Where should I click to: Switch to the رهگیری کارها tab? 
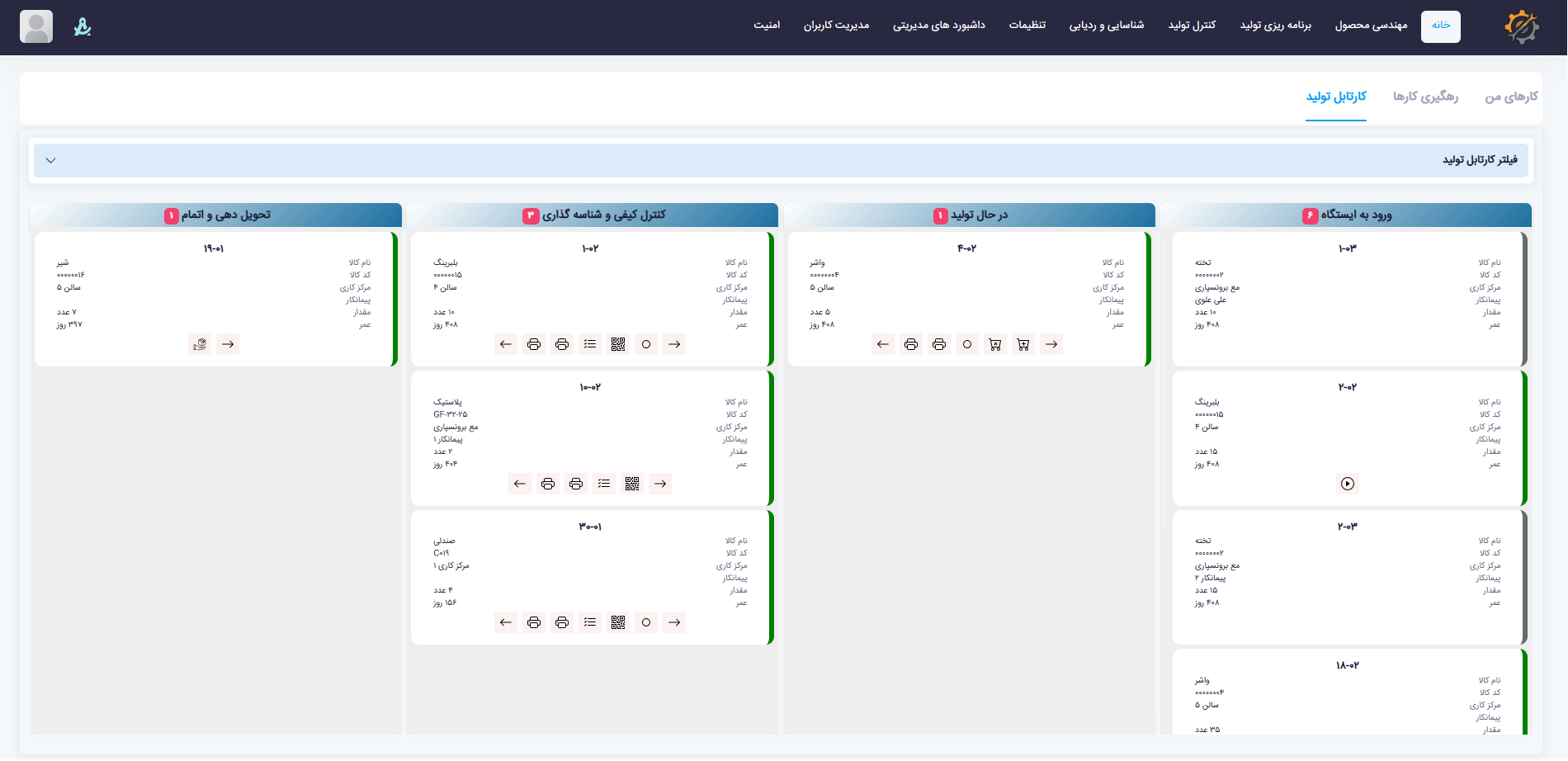(x=1425, y=97)
